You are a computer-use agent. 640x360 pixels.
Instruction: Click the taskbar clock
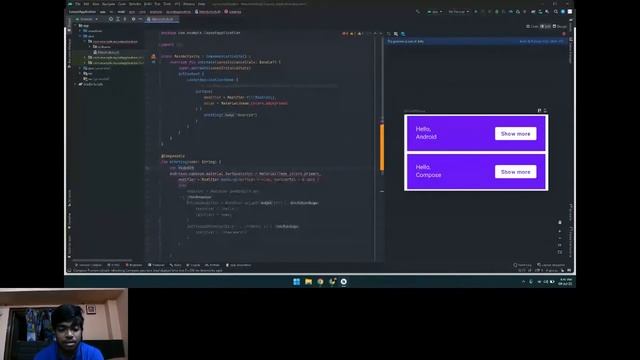click(566, 282)
